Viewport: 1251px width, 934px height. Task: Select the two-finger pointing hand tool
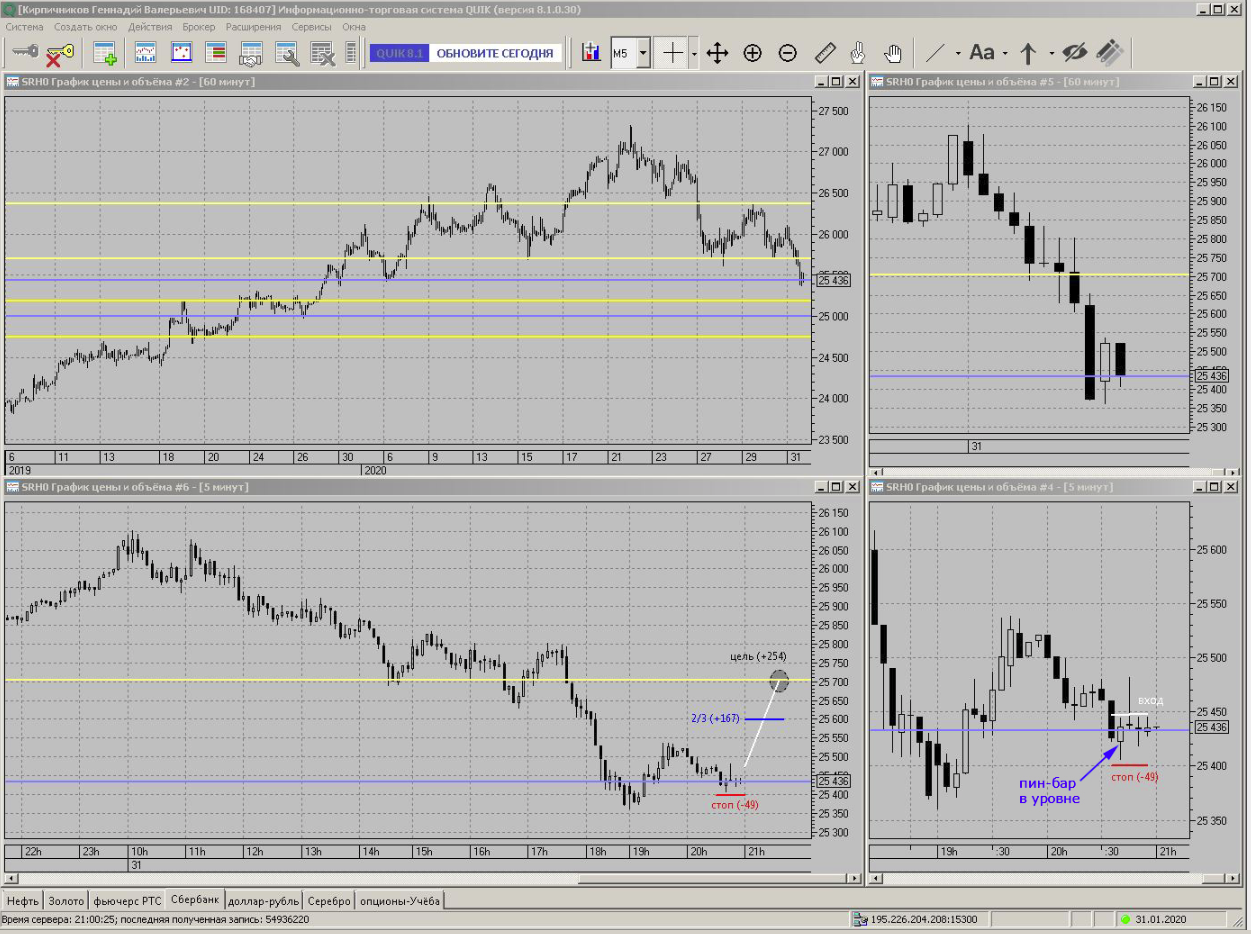[x=858, y=53]
